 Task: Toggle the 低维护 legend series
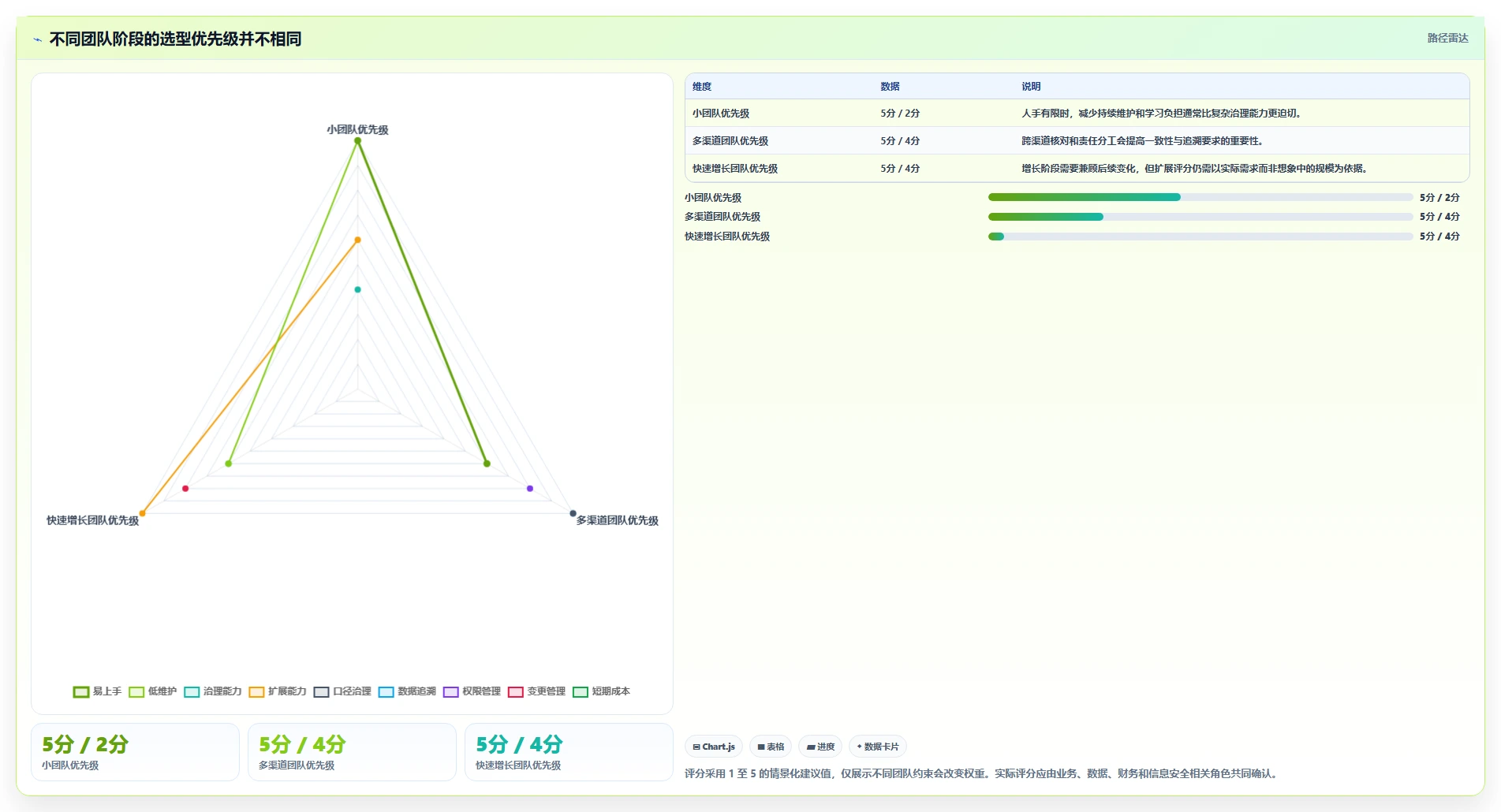152,691
